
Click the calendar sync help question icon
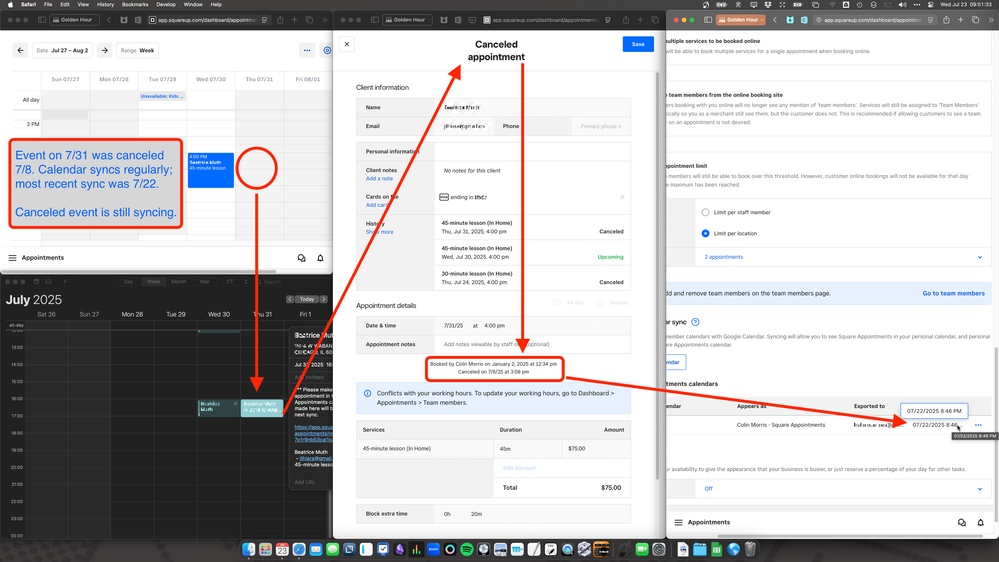pos(695,322)
